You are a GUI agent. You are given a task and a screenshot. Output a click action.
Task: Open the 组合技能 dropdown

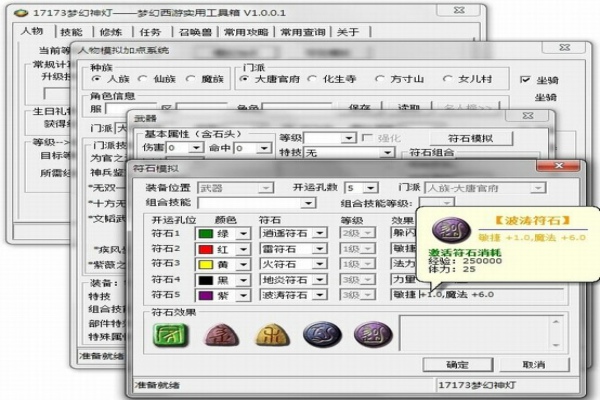point(308,203)
